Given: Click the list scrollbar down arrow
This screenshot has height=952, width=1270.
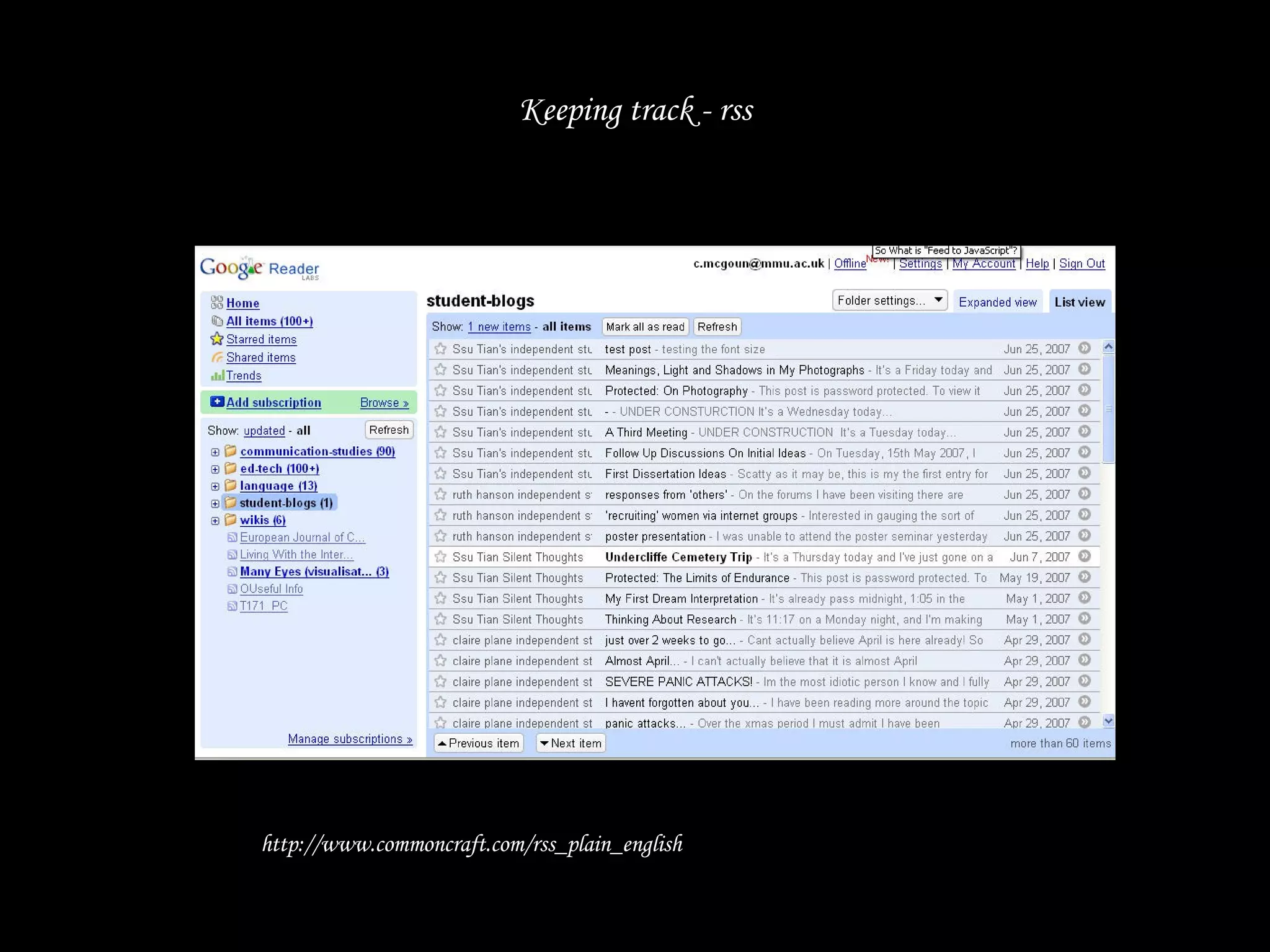Looking at the screenshot, I should coord(1109,721).
